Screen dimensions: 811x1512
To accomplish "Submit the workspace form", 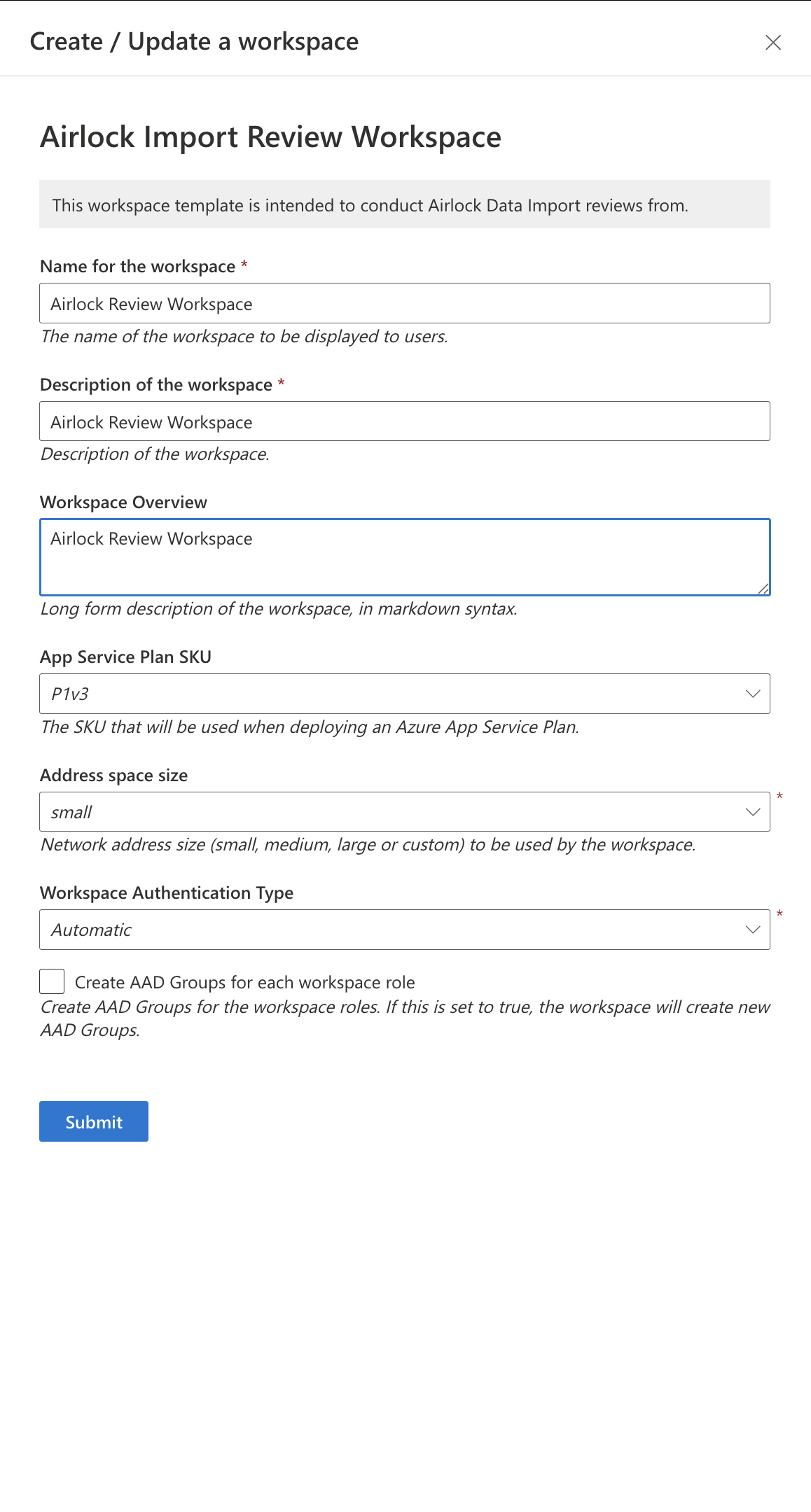I will (x=94, y=1121).
